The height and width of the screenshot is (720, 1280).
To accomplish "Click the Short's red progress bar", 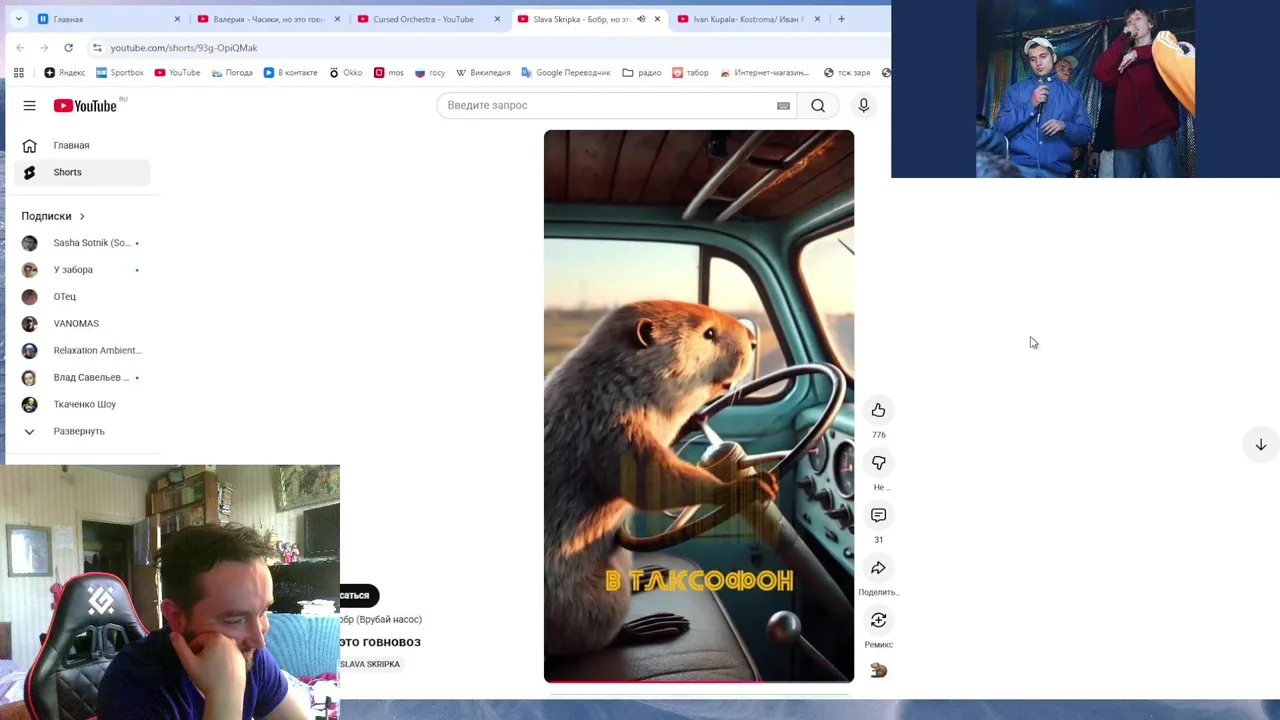I will 699,681.
